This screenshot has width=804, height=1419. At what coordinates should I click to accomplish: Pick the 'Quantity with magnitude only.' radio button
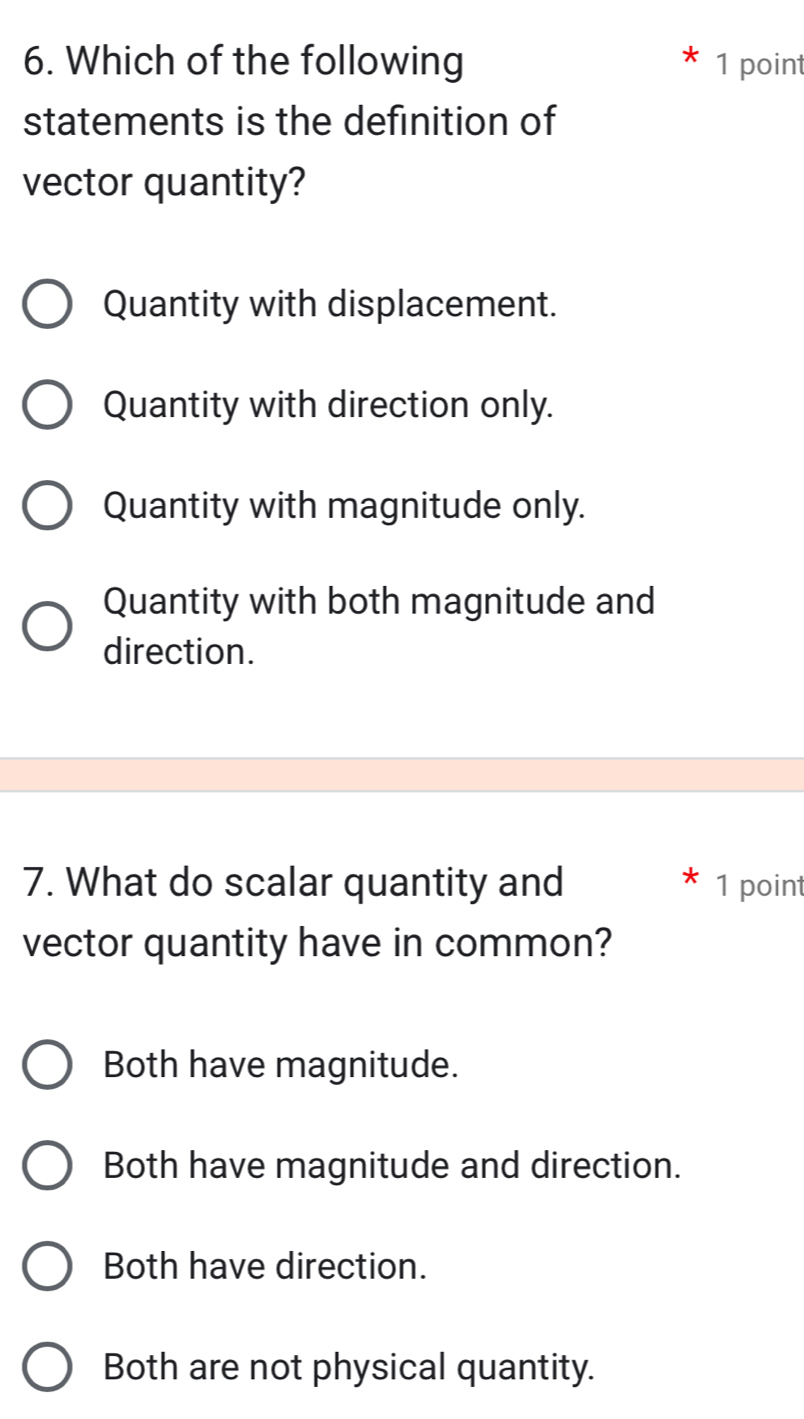47,508
